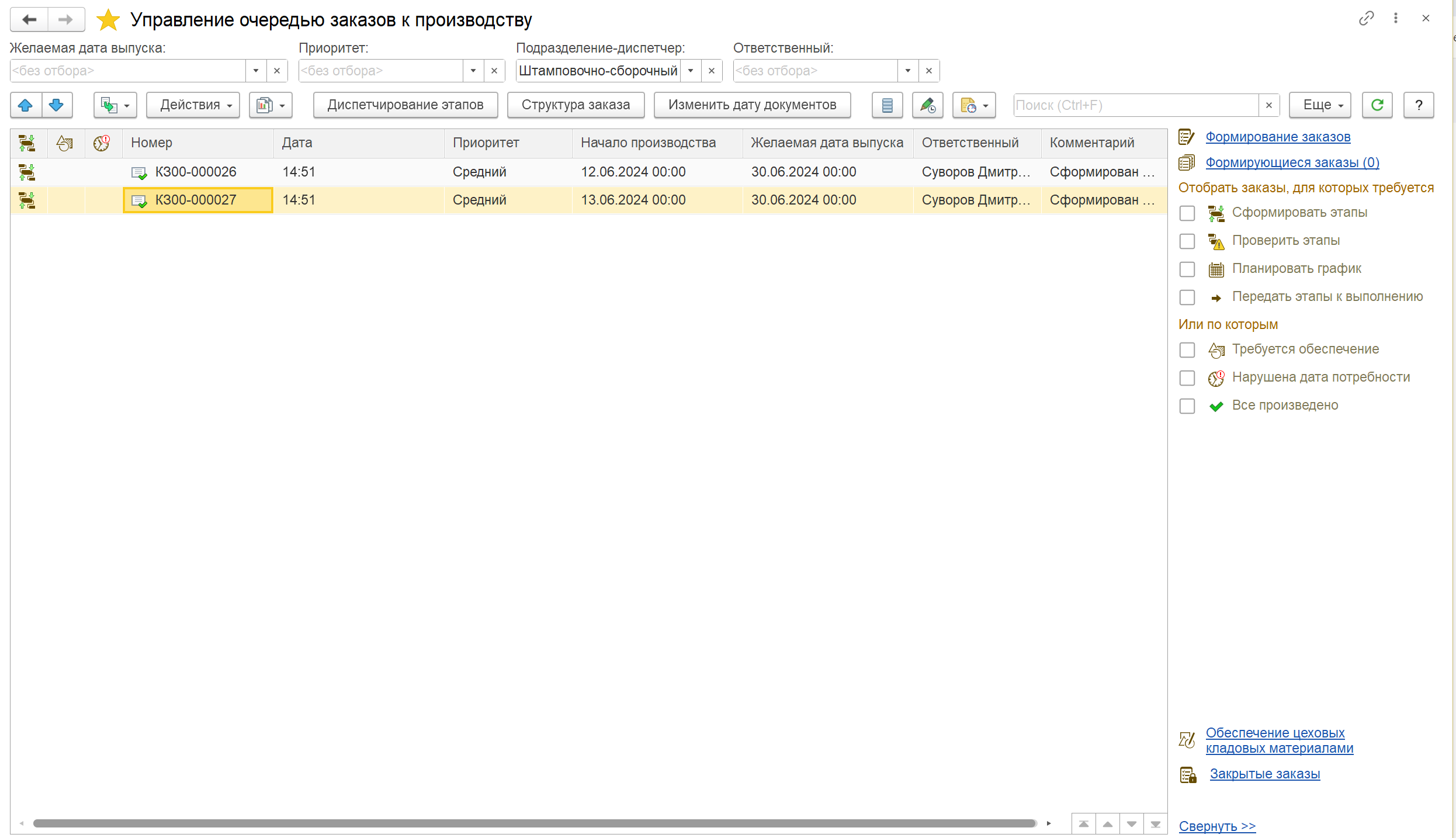Open the Формирующиеся заказы (0) link
The height and width of the screenshot is (838, 1456).
pyautogui.click(x=1292, y=163)
